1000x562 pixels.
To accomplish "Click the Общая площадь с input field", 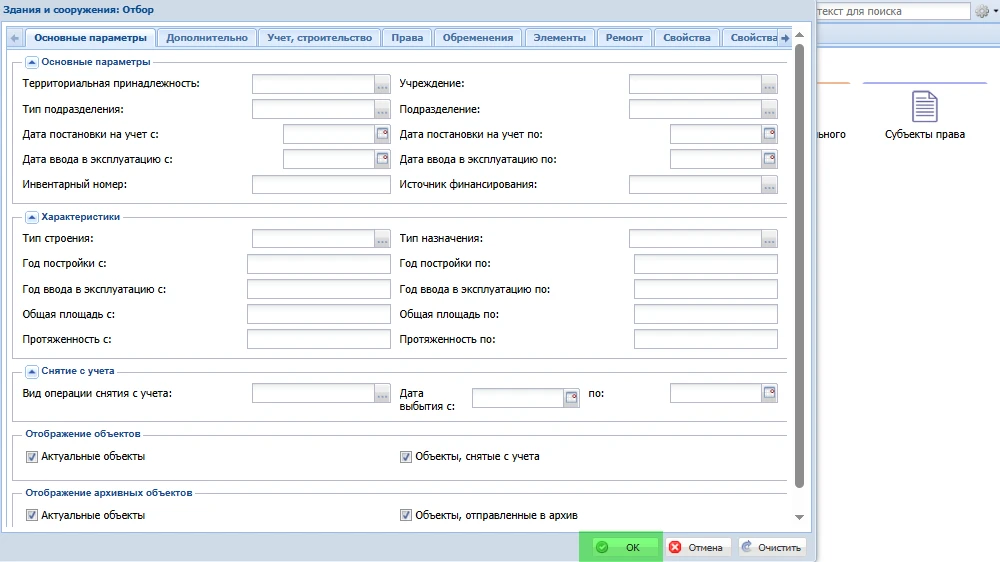I will tap(318, 314).
